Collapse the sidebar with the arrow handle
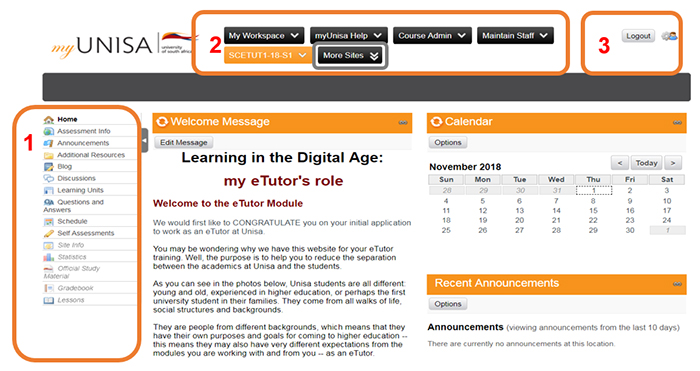This screenshot has width=700, height=371. [x=145, y=140]
